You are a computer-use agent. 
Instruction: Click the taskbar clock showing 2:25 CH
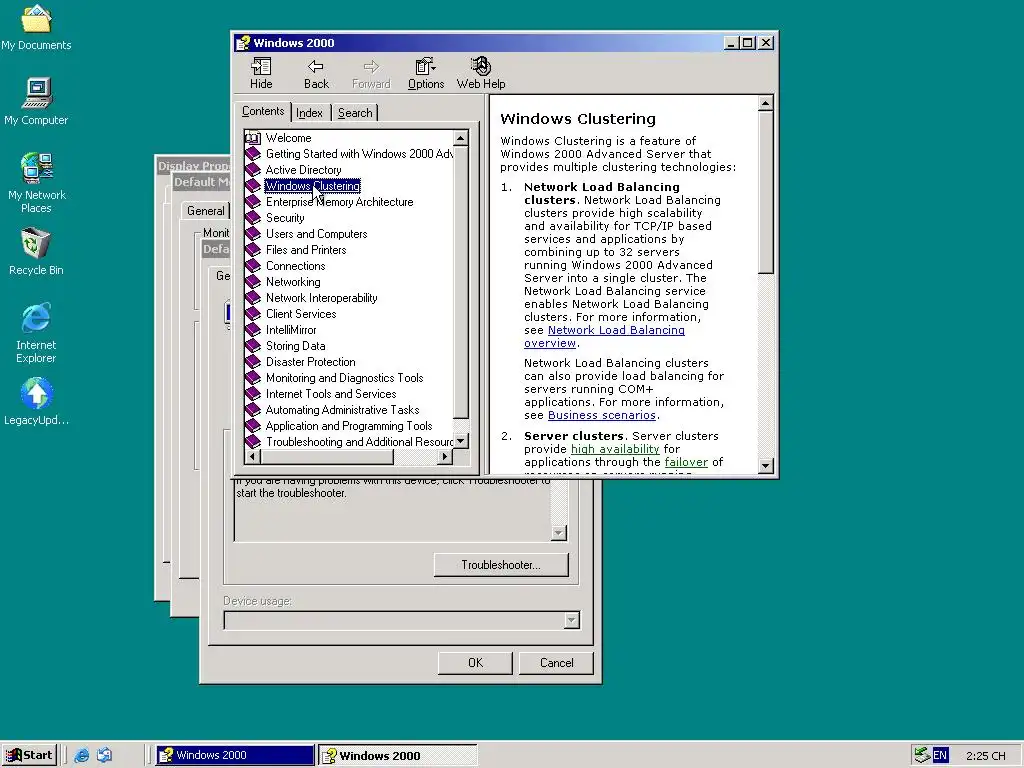[x=985, y=756]
